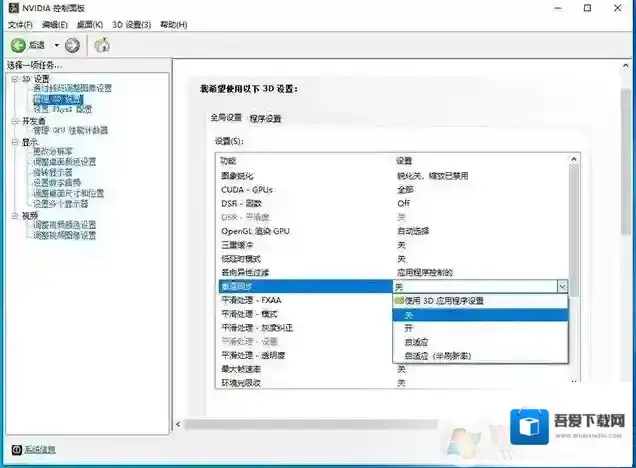Switch to the 程序设置 tab

265,118
